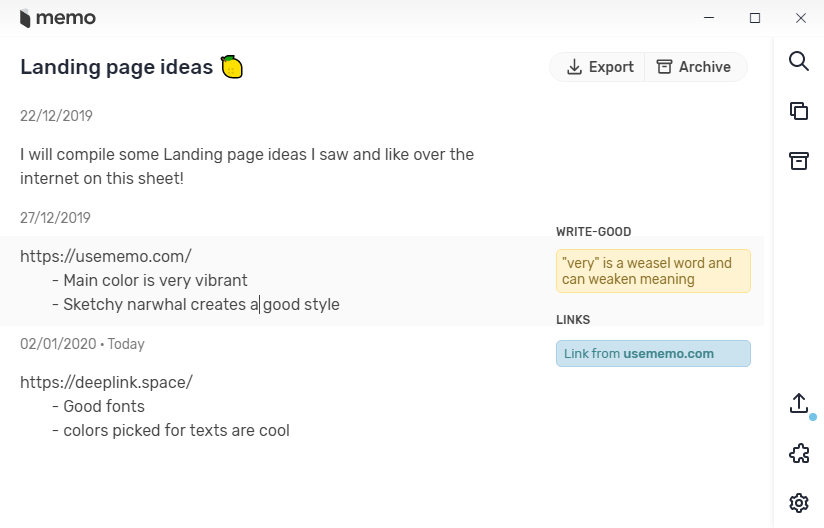This screenshot has height=528, width=824.
Task: Click the https://usememo.com/ line
Action: pyautogui.click(x=106, y=256)
